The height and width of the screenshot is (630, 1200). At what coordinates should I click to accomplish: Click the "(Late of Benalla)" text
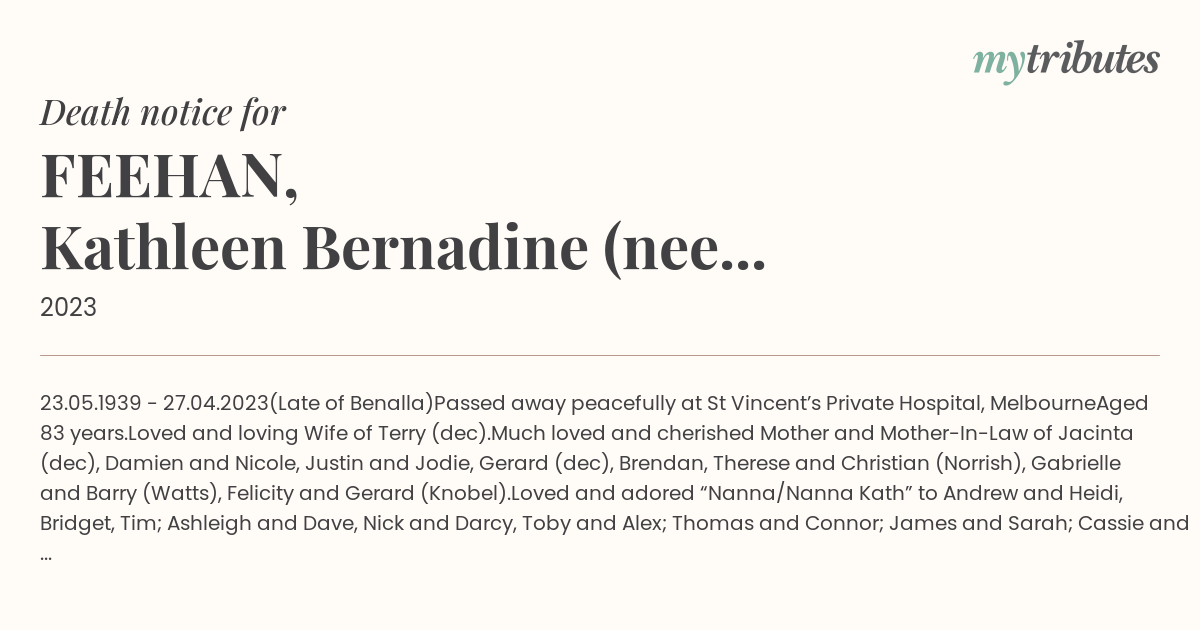[352, 403]
